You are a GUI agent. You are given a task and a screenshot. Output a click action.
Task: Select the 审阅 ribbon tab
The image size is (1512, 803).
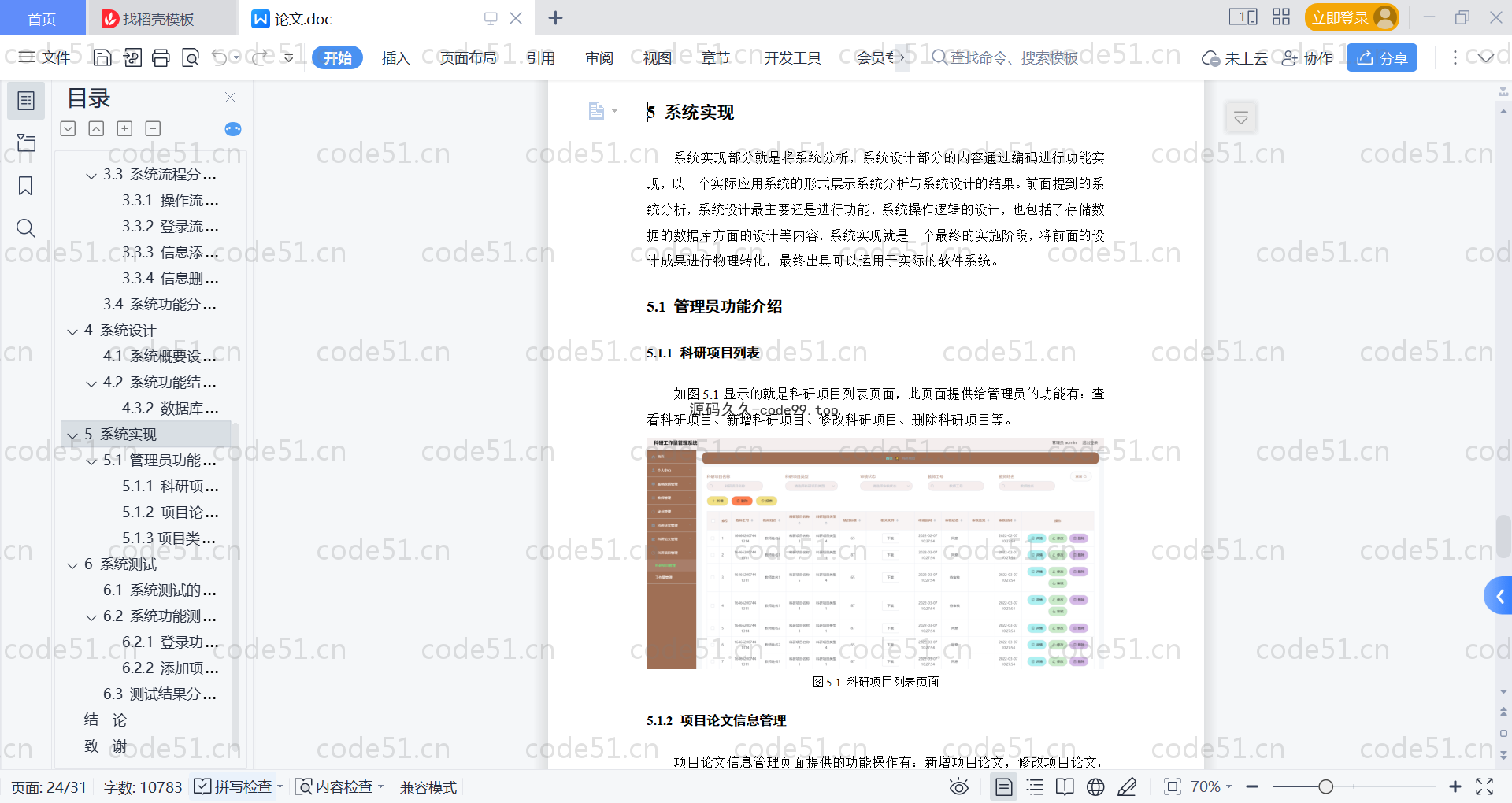coord(599,57)
